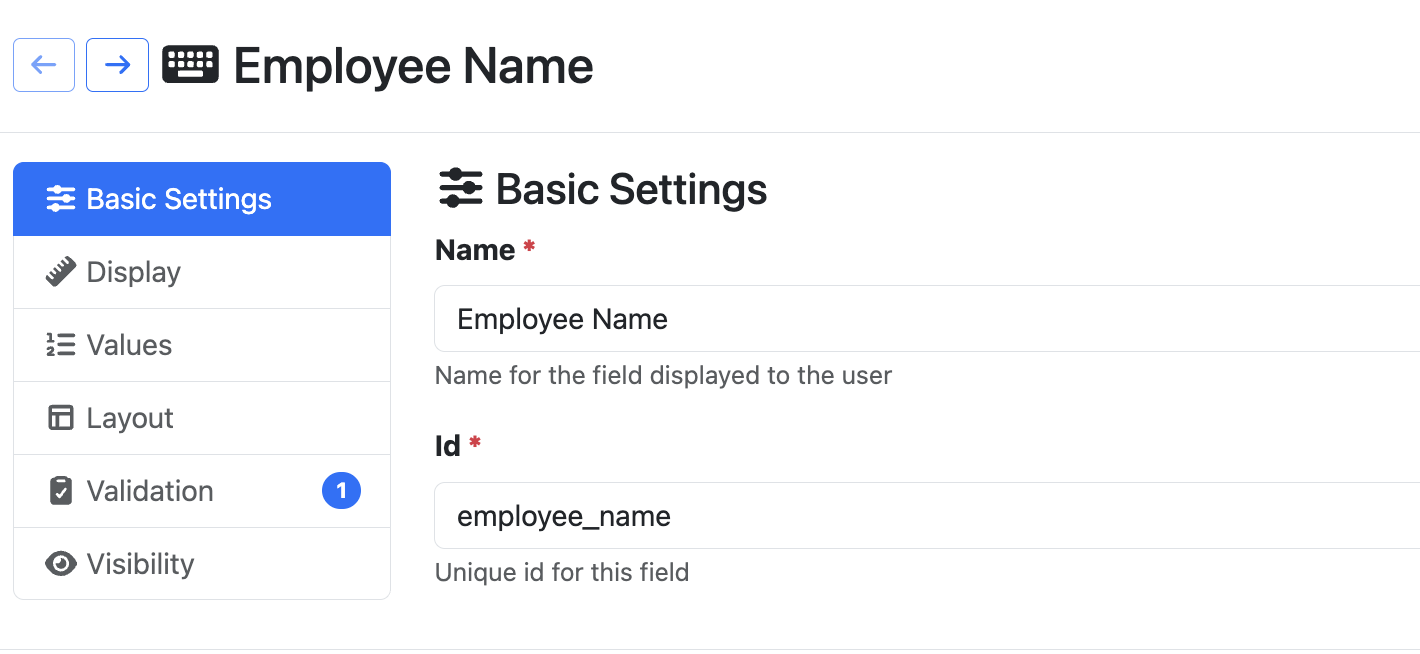Click the eye icon next to Visibility
This screenshot has width=1420, height=654.
point(61,564)
